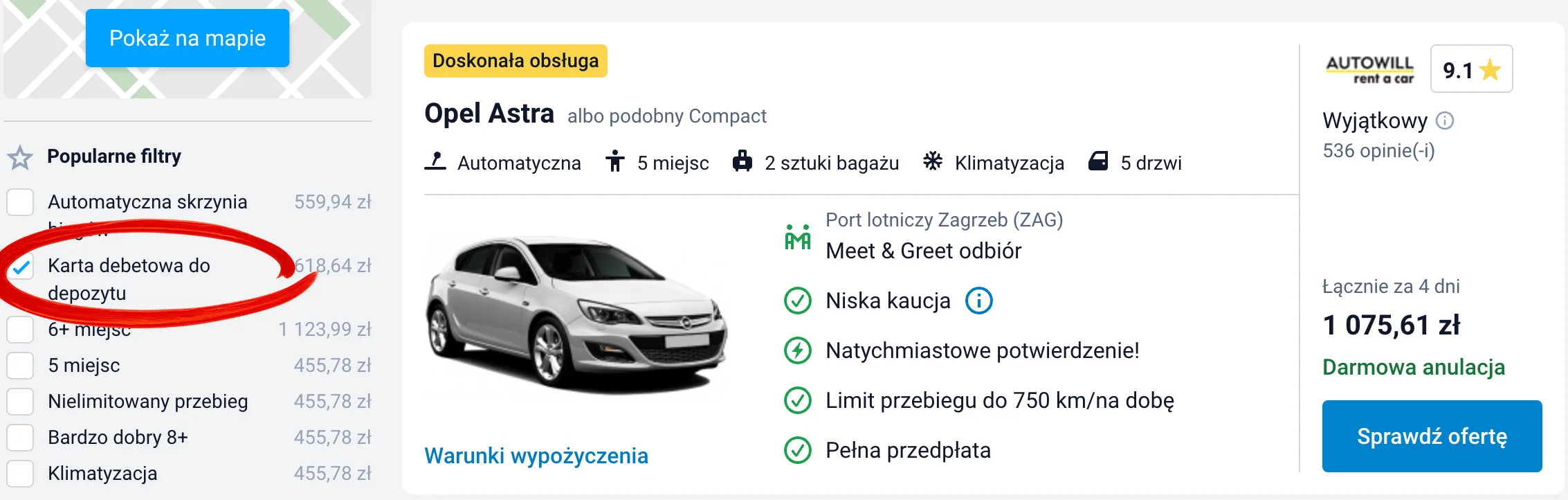
Task: Uncheck the Karta debetowa do depozytu filter
Action: pos(20,265)
